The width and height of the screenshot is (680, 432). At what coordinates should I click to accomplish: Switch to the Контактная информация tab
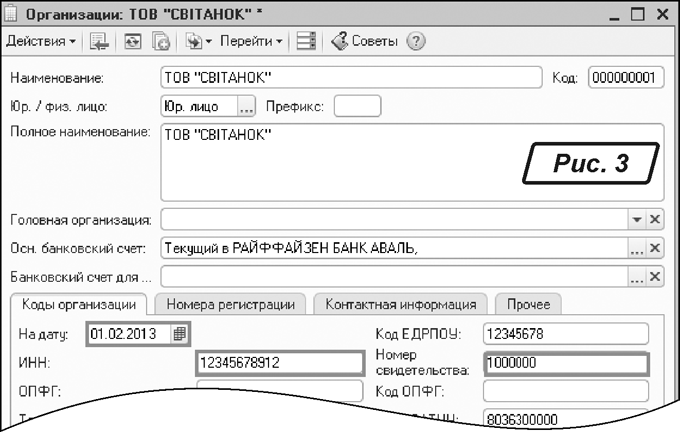pyautogui.click(x=401, y=304)
